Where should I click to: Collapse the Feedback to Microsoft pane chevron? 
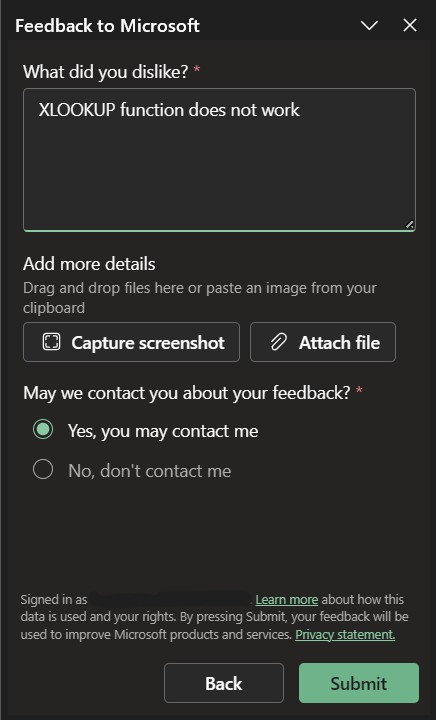[x=369, y=25]
